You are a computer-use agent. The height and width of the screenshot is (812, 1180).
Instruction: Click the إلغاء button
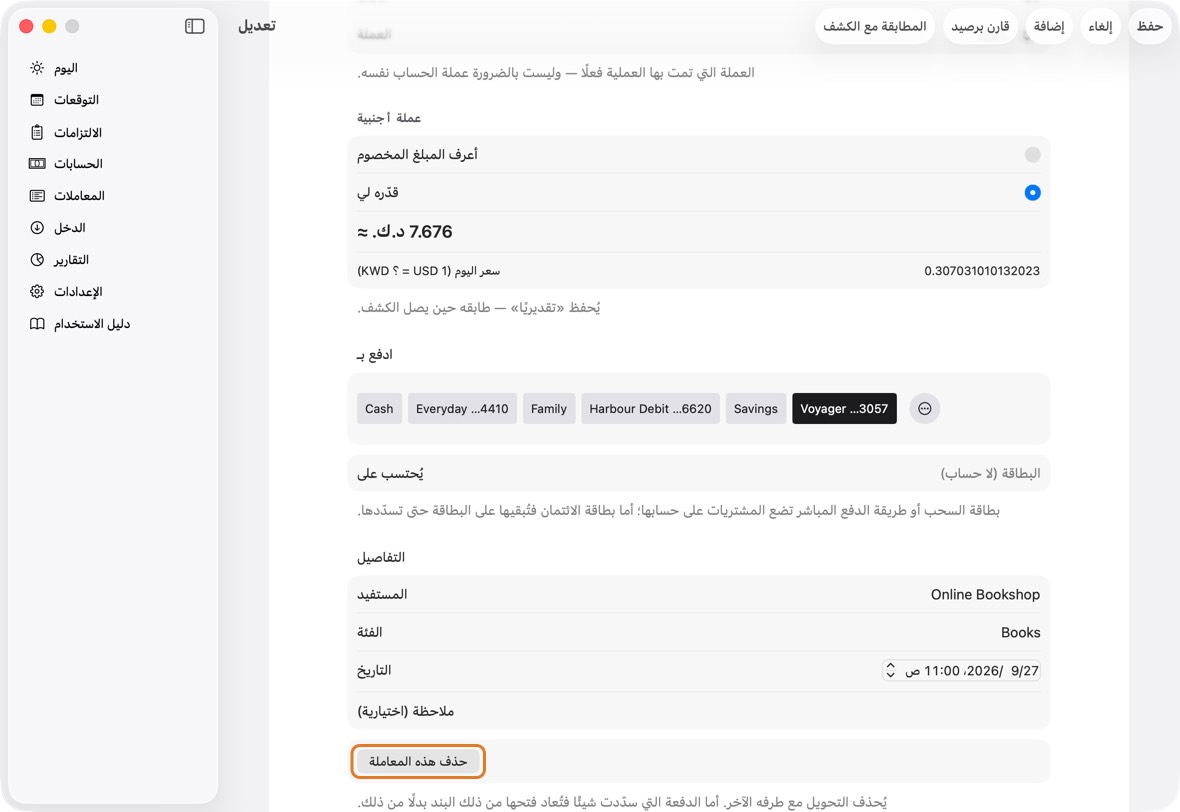pos(1100,26)
